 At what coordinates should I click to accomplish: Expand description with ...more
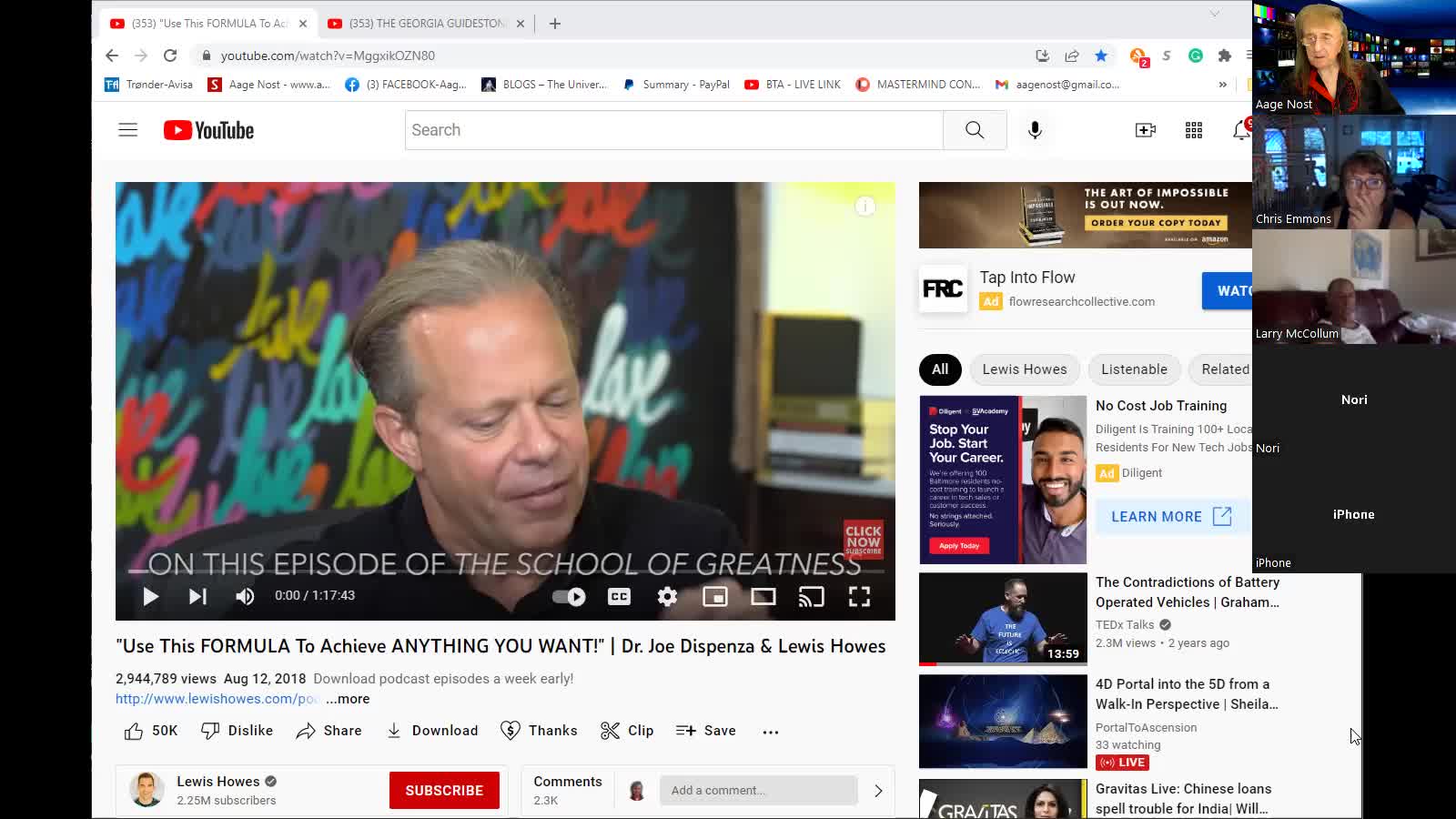pos(348,699)
